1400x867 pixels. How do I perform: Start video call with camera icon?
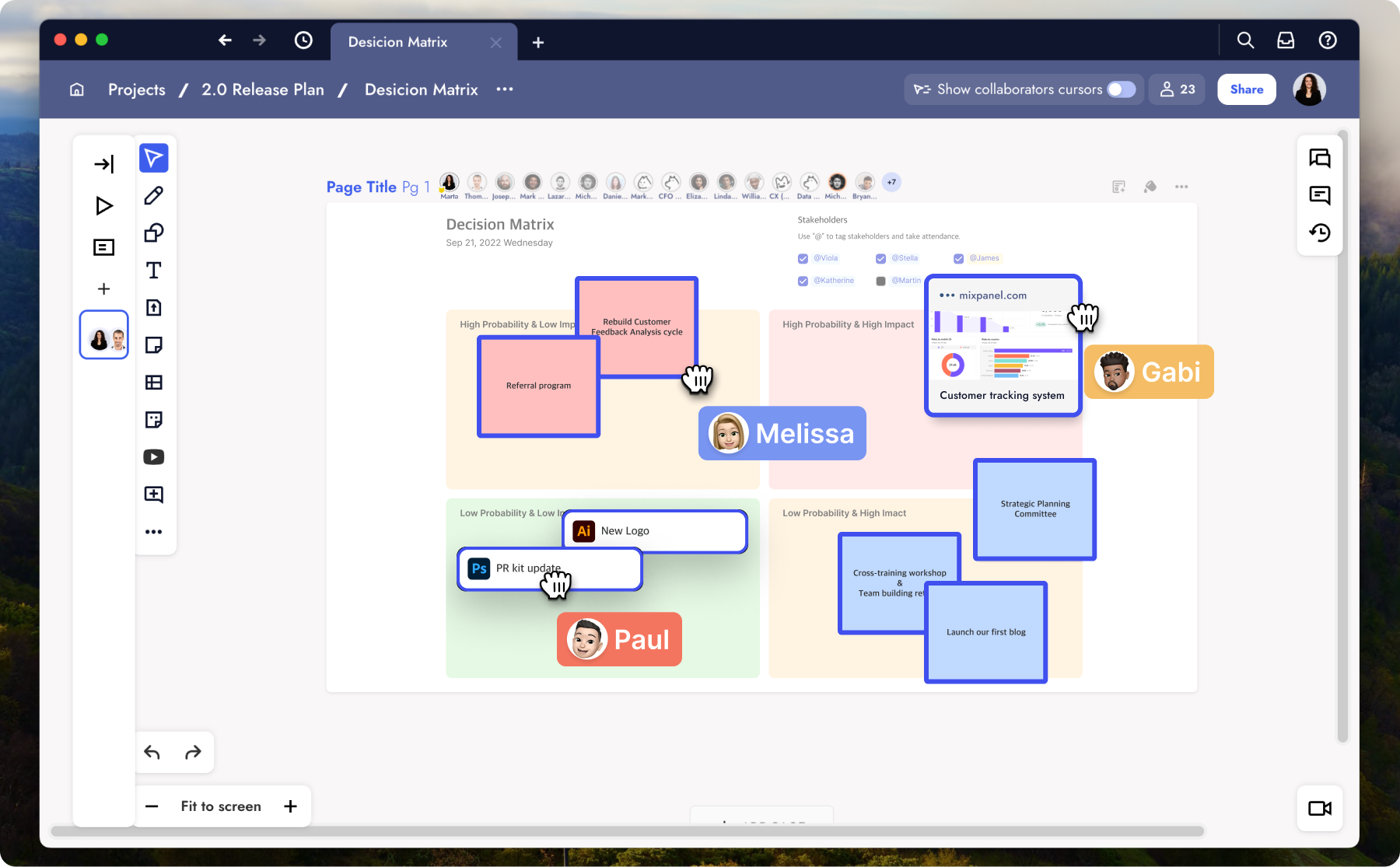point(1320,808)
